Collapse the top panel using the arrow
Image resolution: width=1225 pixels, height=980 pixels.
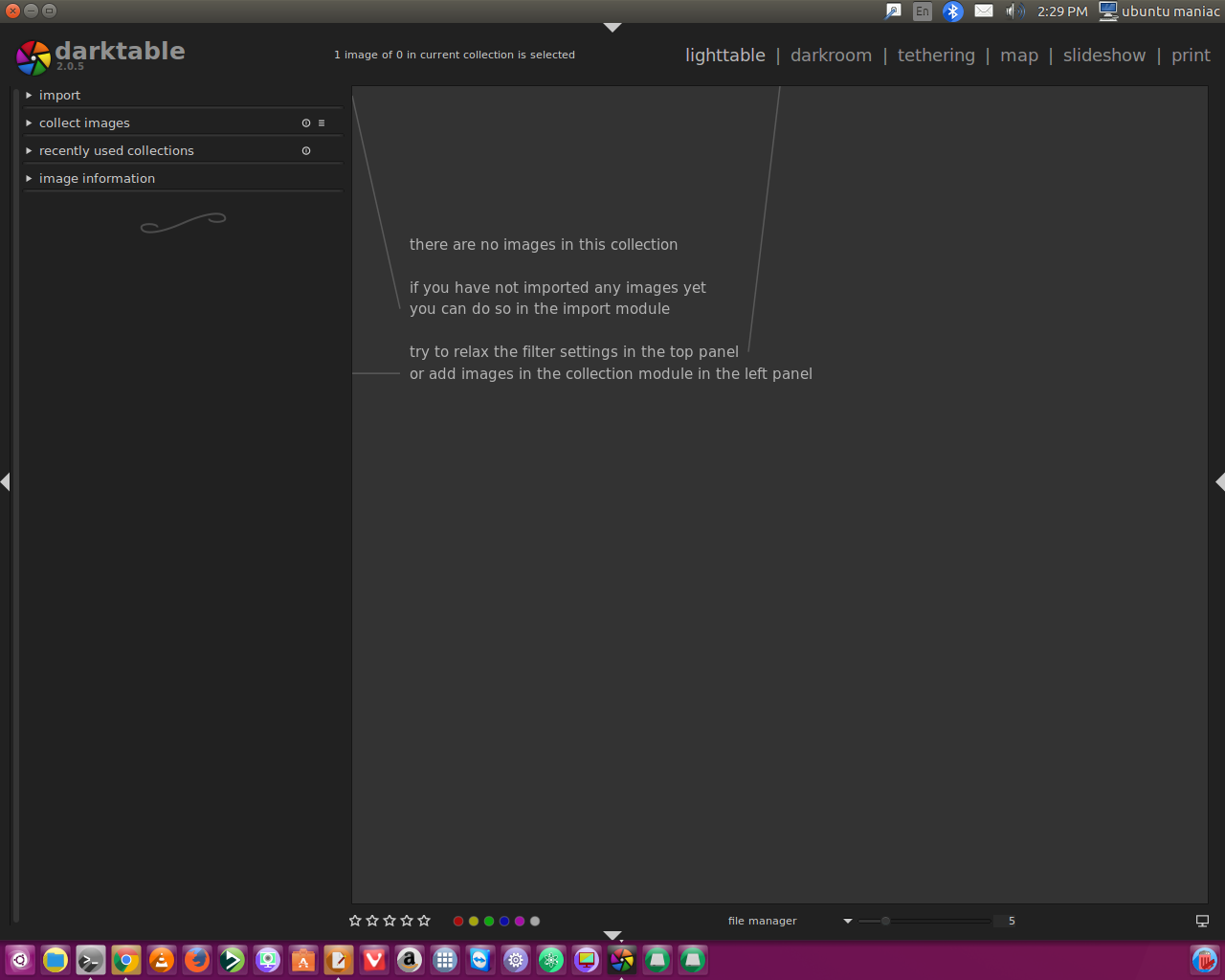tap(612, 28)
